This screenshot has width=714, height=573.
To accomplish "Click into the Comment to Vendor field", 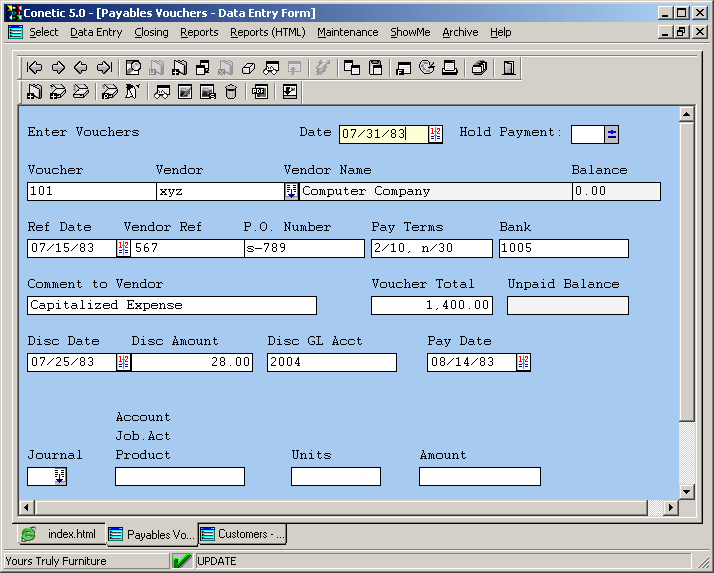I will point(171,305).
